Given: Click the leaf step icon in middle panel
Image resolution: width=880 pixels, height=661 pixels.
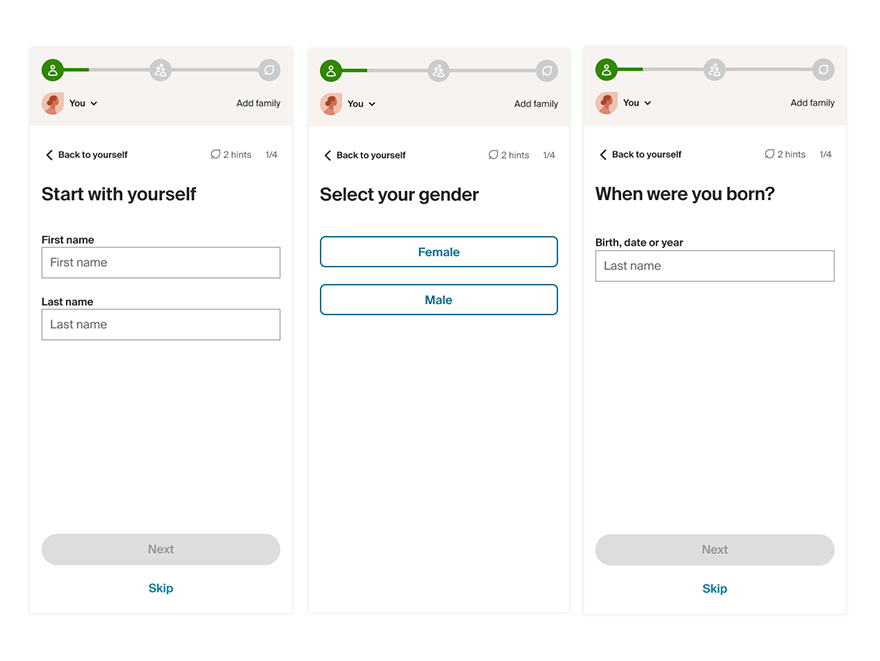Looking at the screenshot, I should 547,71.
